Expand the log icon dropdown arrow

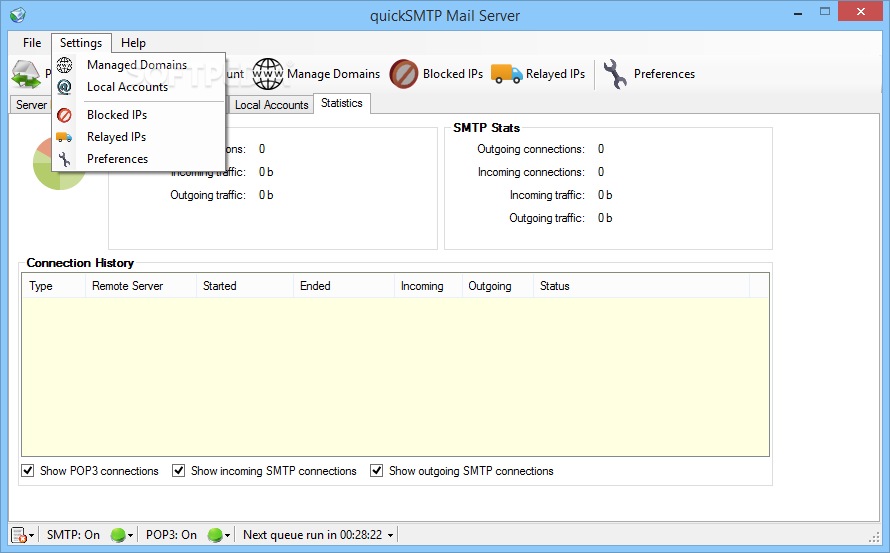(32, 535)
